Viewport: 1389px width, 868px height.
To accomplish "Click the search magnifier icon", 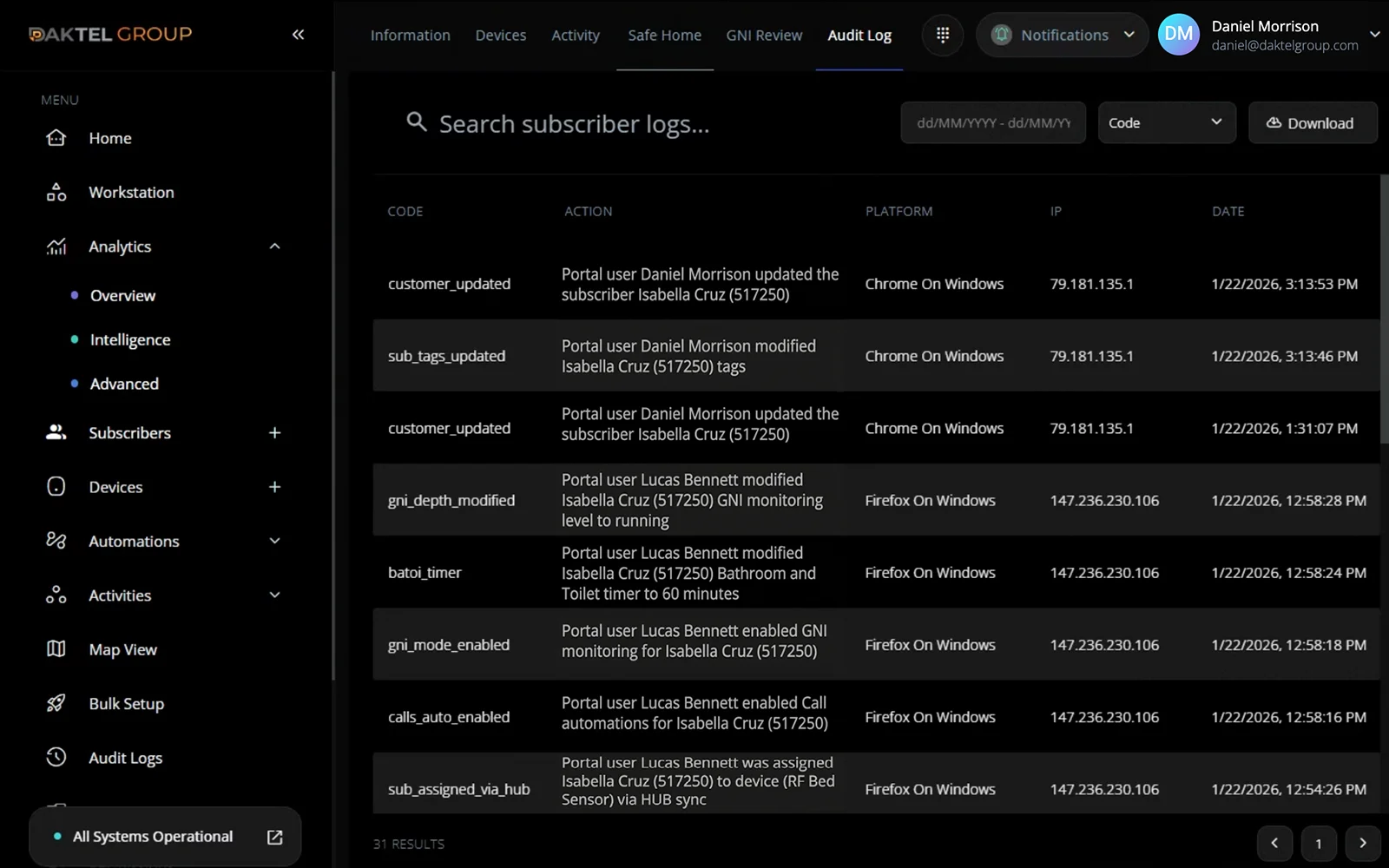I will coord(417,122).
